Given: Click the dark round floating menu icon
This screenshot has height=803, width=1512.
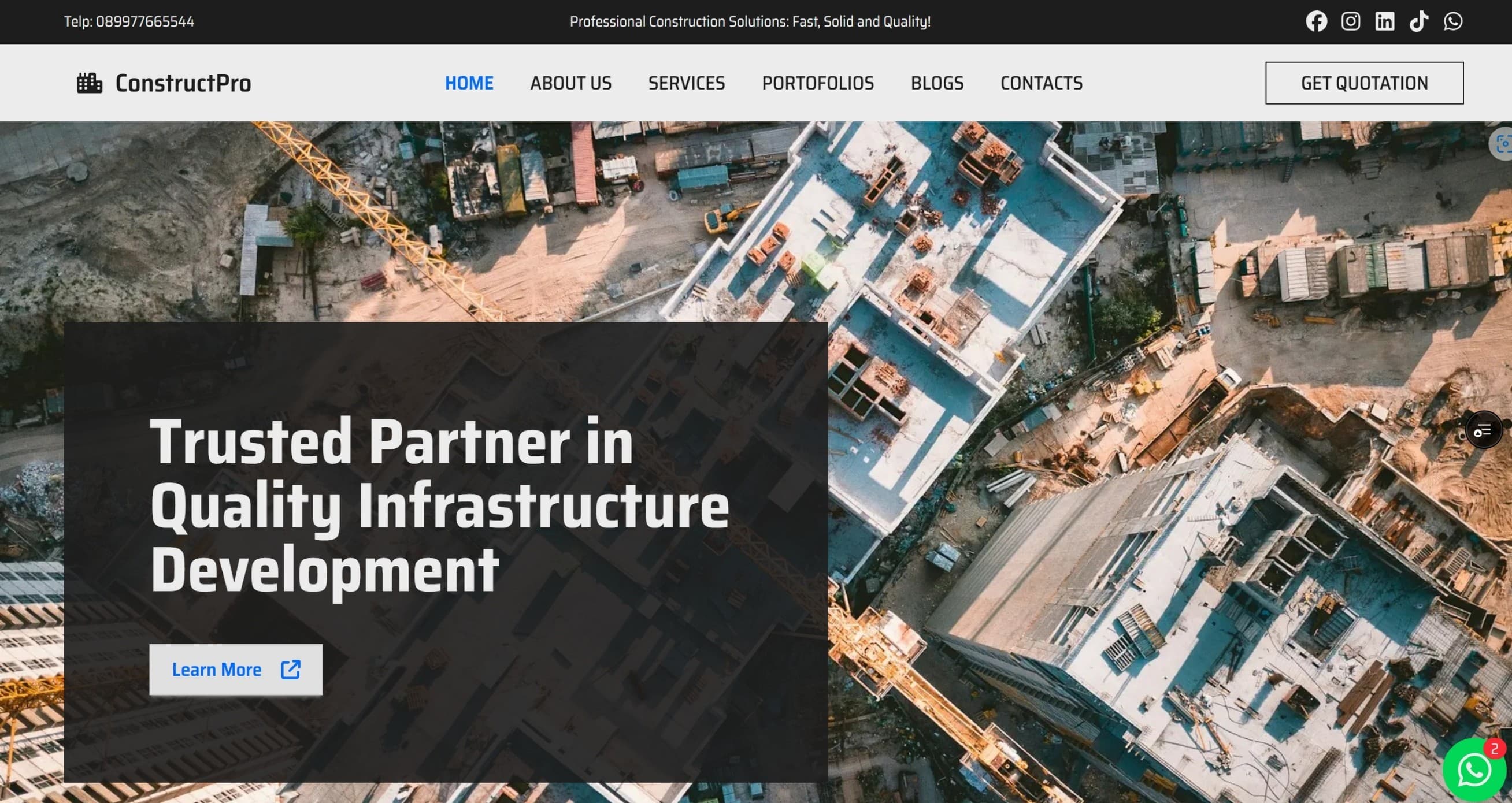Looking at the screenshot, I should click(1483, 430).
